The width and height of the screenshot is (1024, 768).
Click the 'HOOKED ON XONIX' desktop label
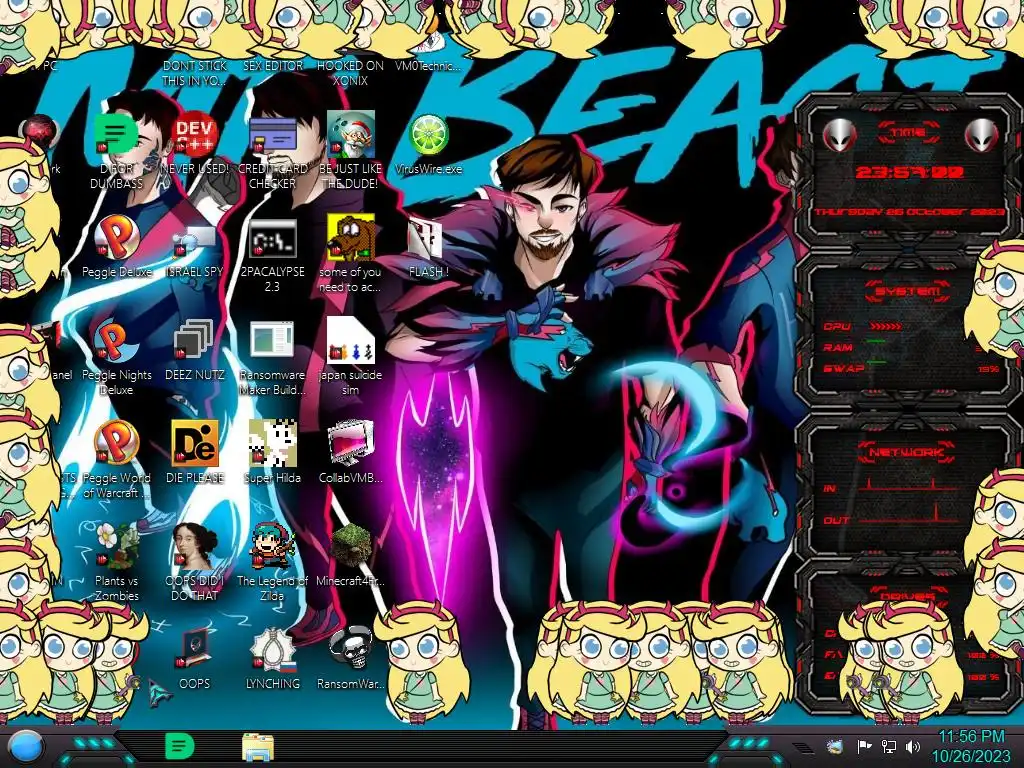350,73
